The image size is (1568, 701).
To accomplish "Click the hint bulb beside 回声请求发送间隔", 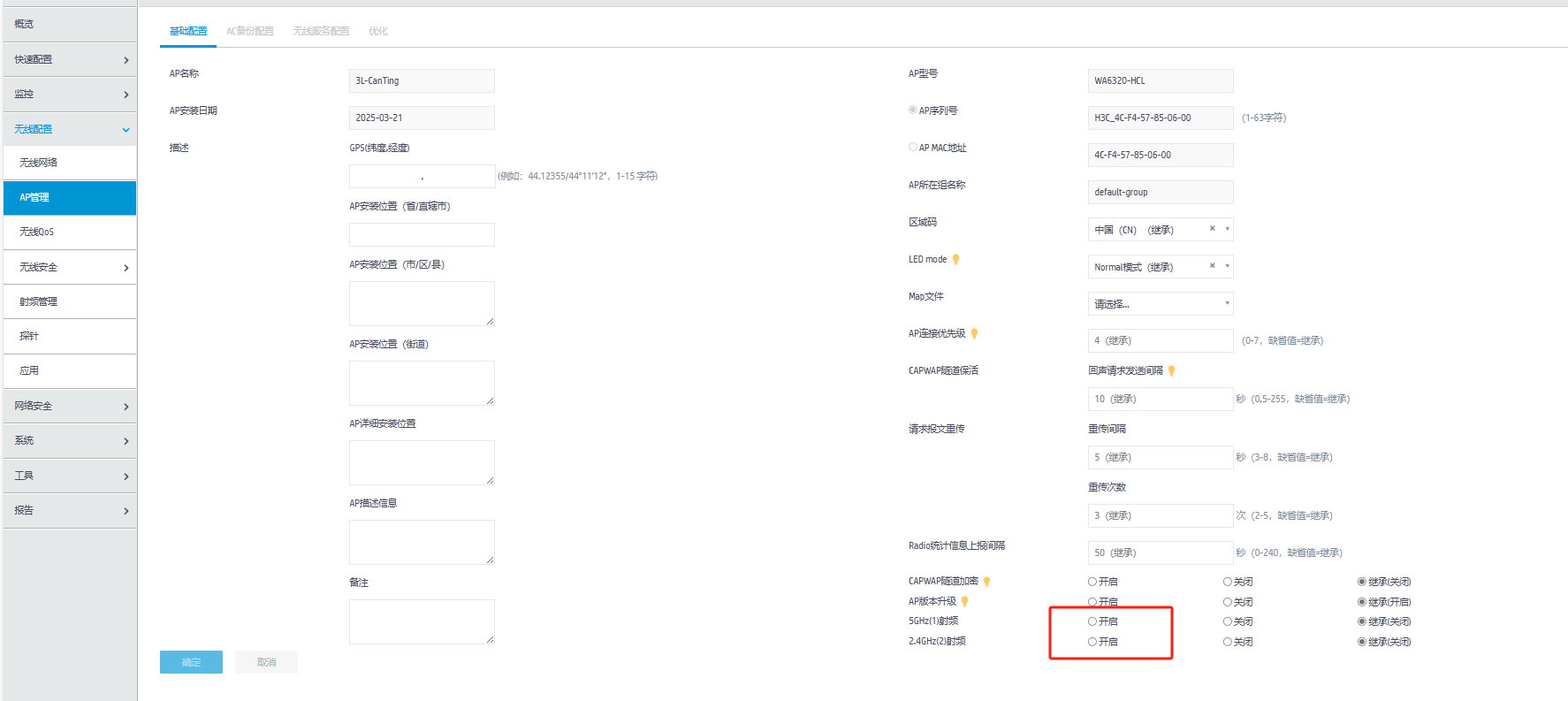I will coord(1172,371).
